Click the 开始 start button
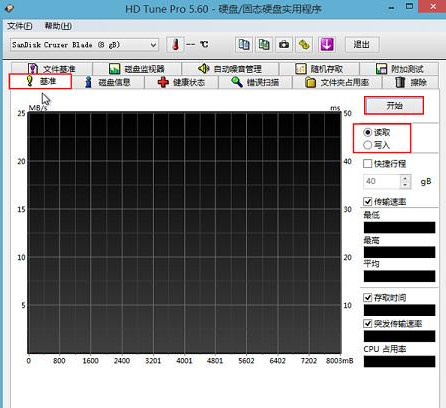This screenshot has width=446, height=408. (394, 106)
